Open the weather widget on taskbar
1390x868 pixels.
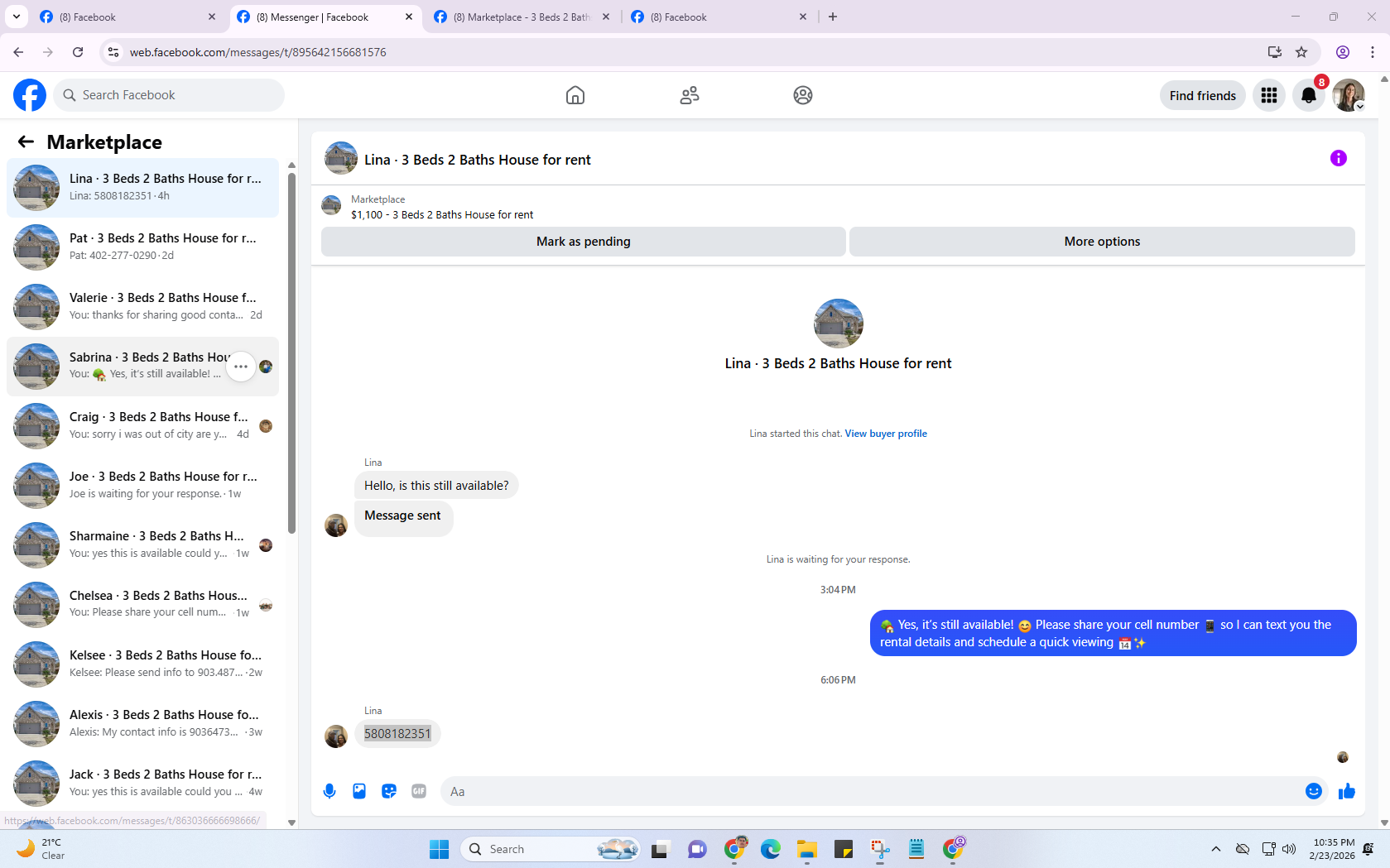41,849
